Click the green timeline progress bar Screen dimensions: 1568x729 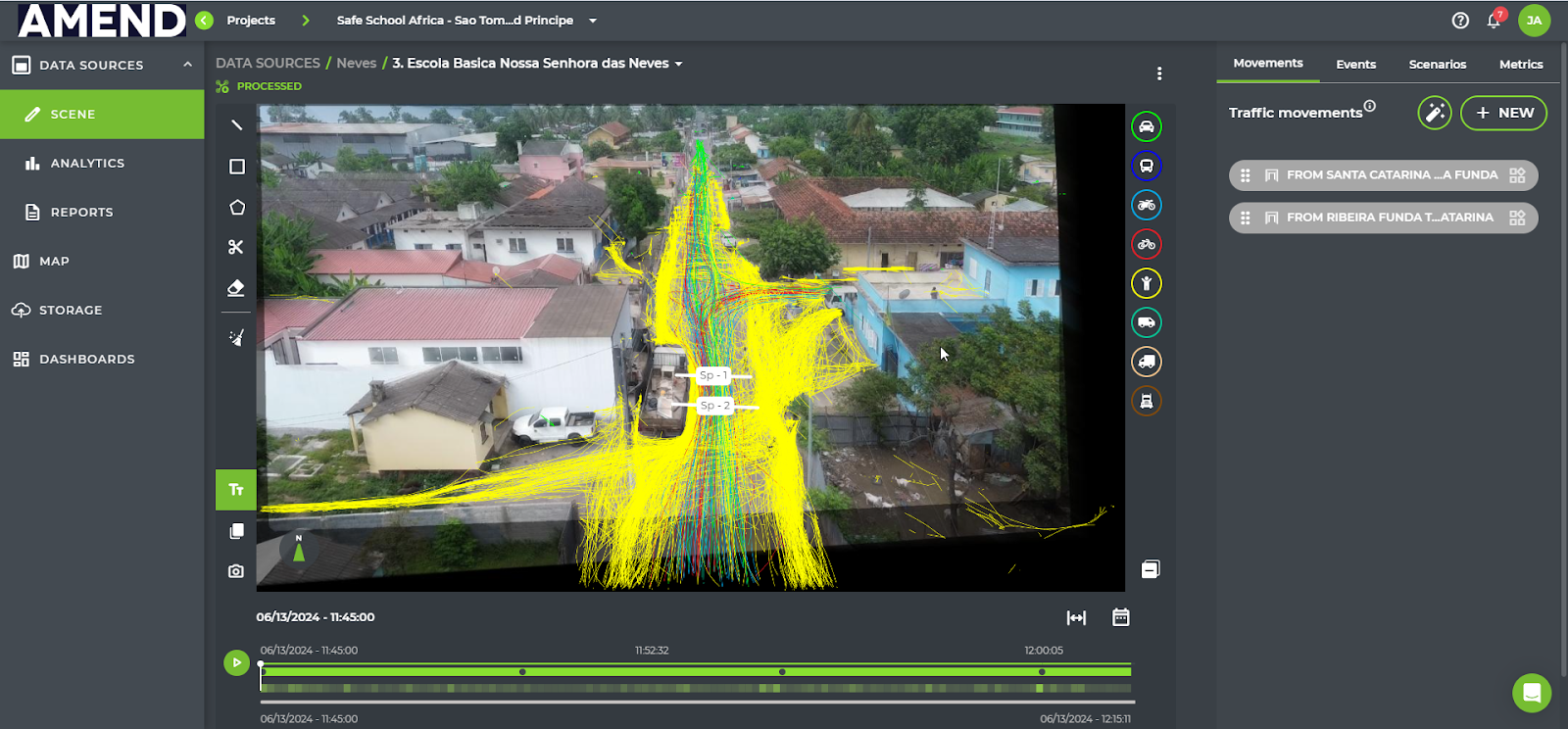696,671
